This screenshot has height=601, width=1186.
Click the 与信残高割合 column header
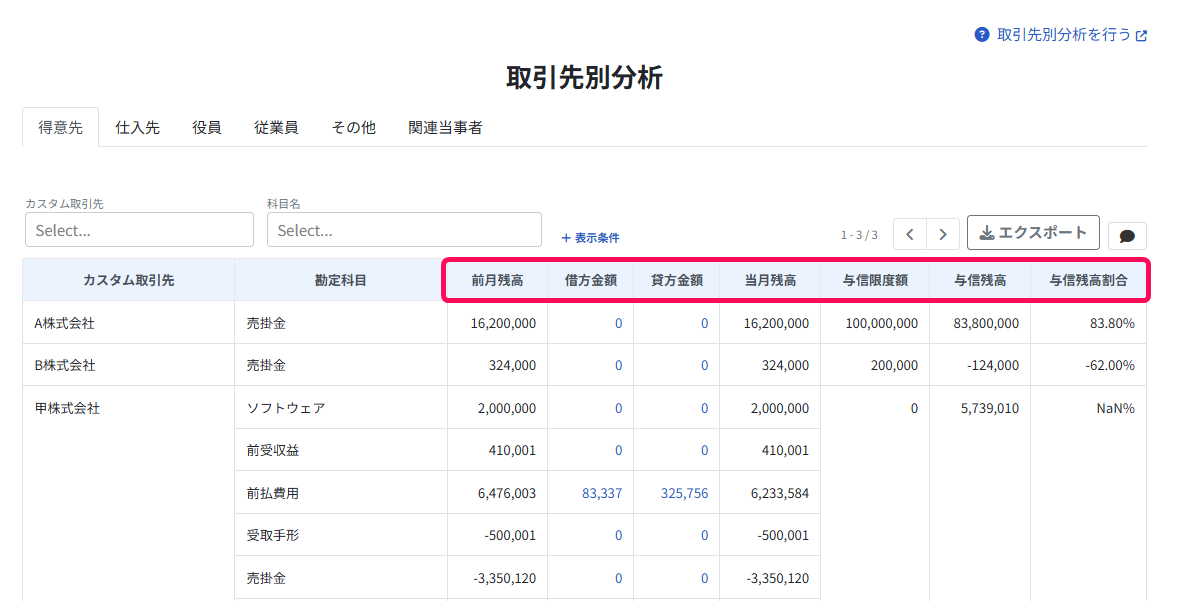click(1088, 280)
